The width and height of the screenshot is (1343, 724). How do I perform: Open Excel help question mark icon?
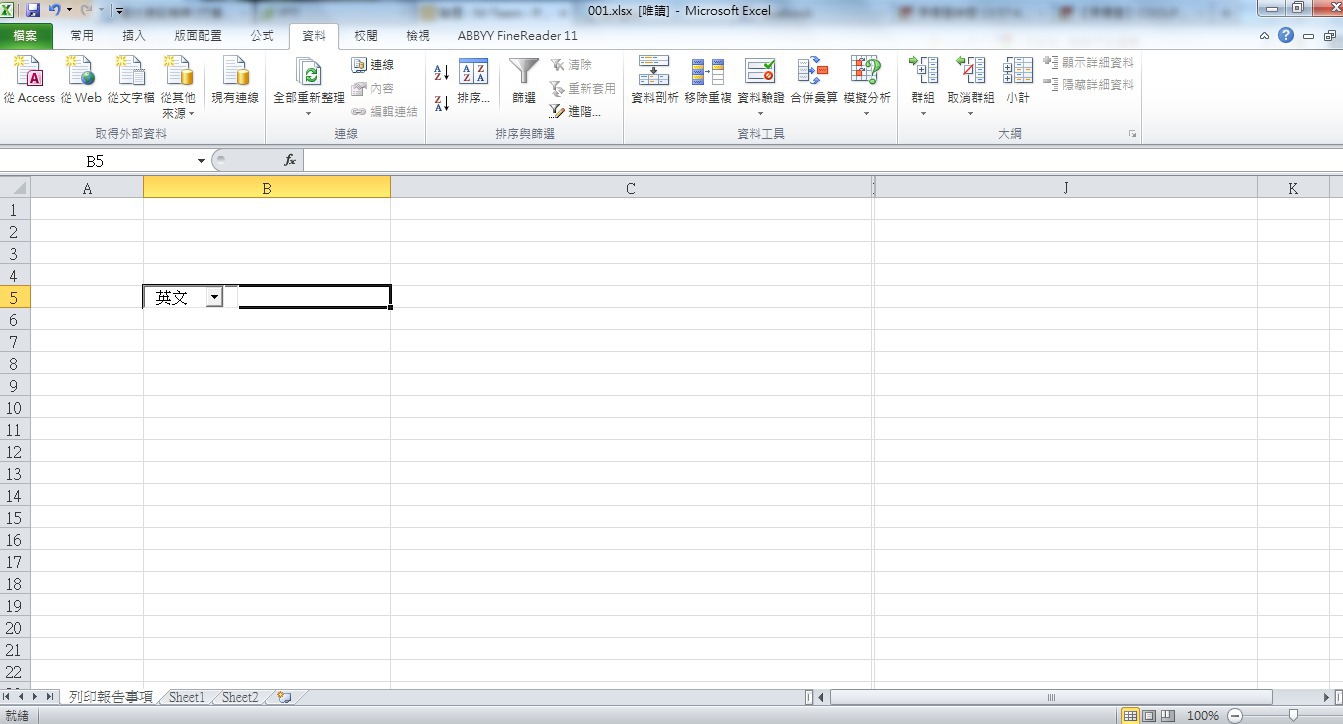point(1285,35)
